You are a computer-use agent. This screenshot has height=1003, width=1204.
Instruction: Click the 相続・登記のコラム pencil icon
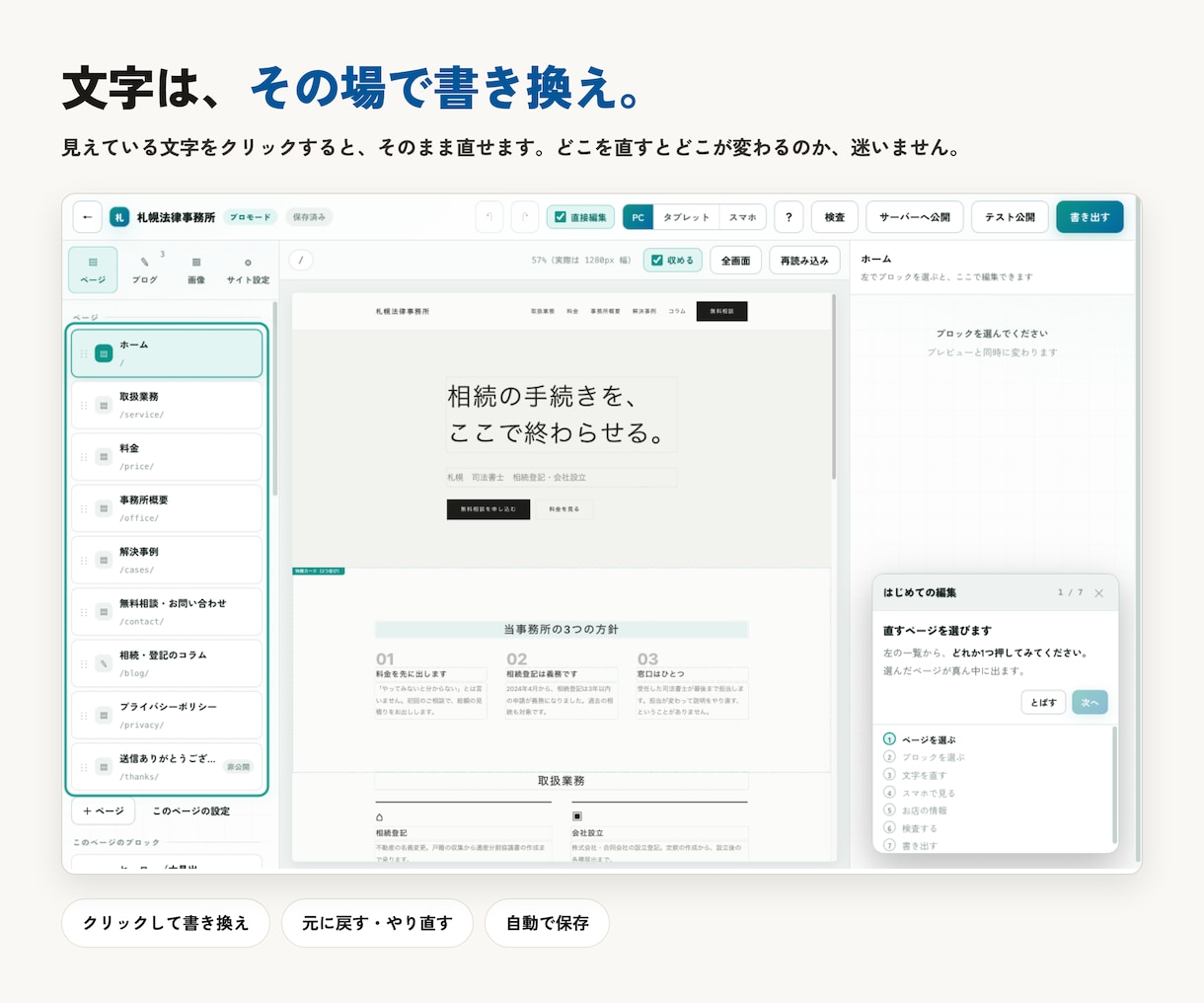(x=103, y=663)
